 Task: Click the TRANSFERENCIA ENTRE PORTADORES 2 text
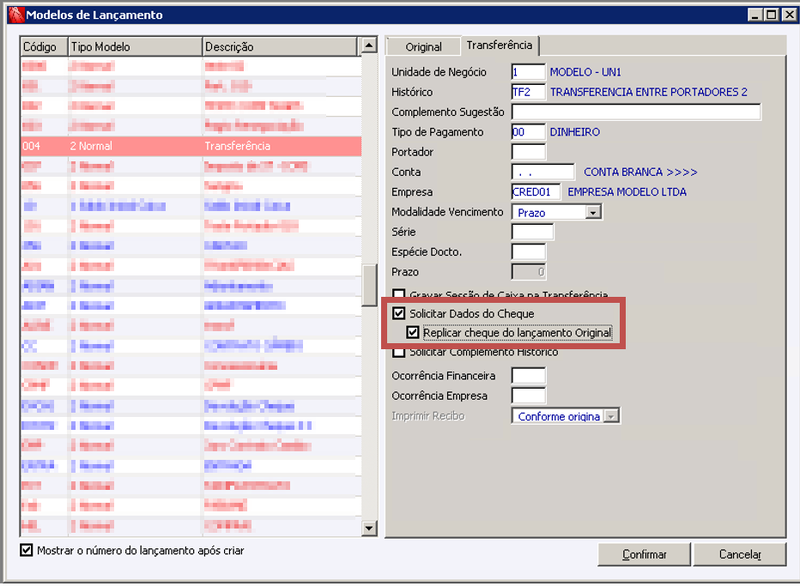coord(648,92)
